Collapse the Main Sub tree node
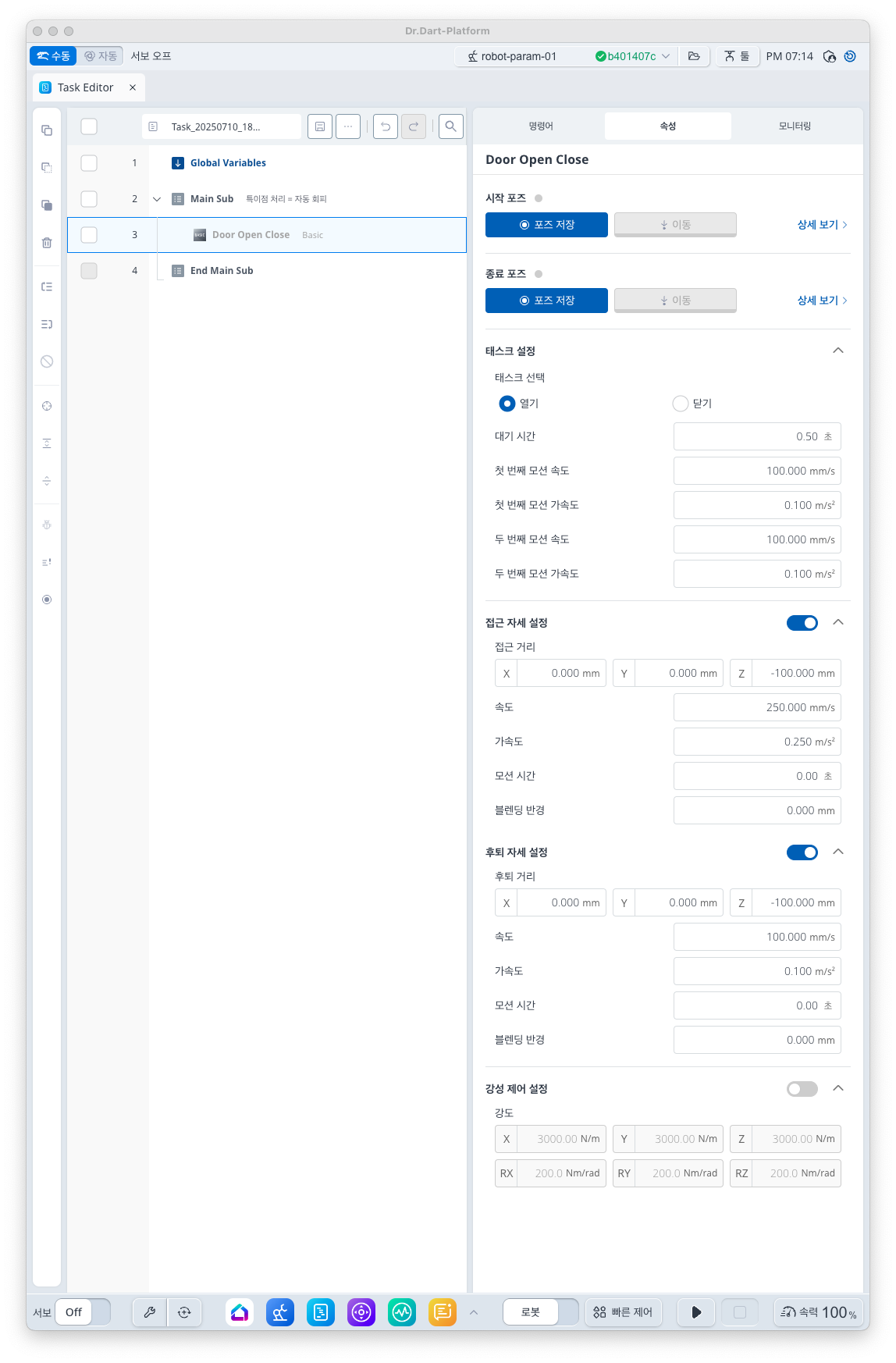Viewport: 896px width, 1363px height. (157, 199)
